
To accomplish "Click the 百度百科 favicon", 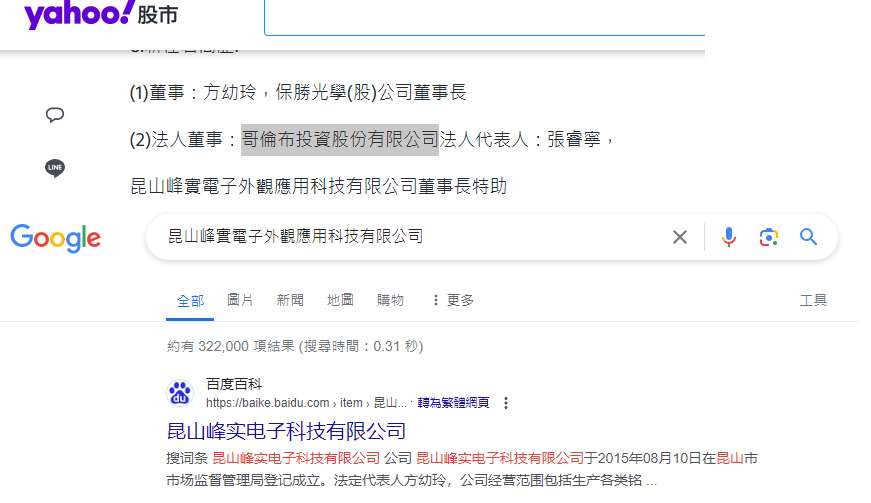I will point(180,393).
